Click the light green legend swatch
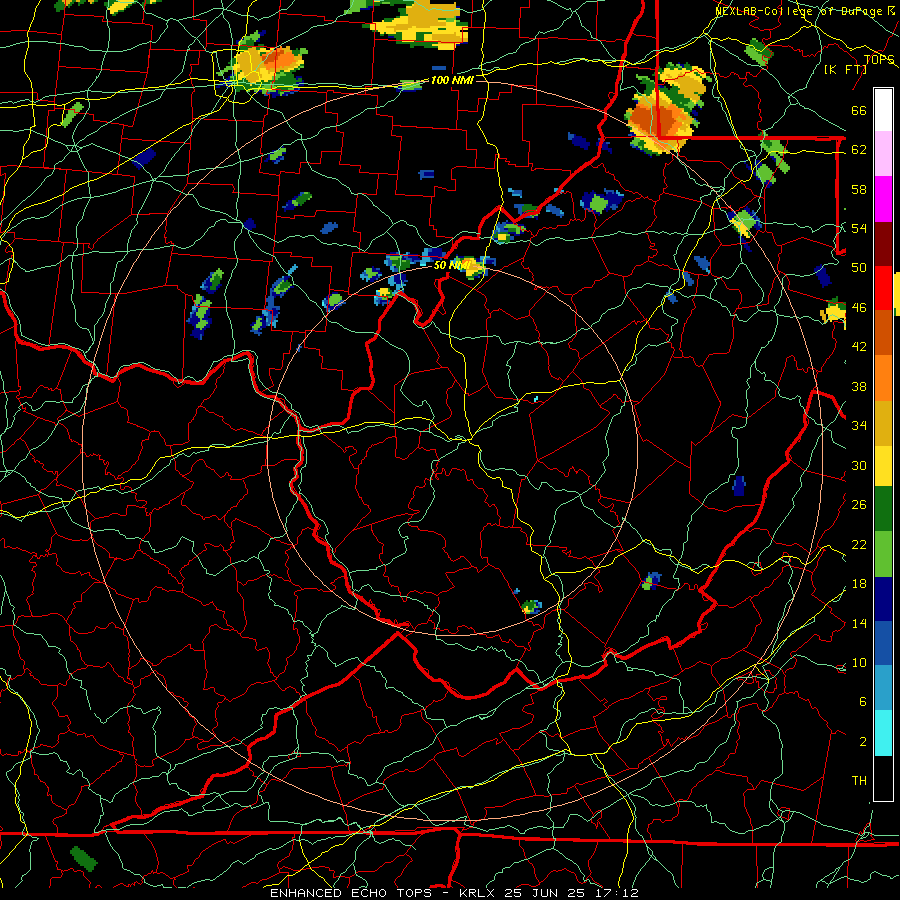The height and width of the screenshot is (900, 900). point(883,553)
